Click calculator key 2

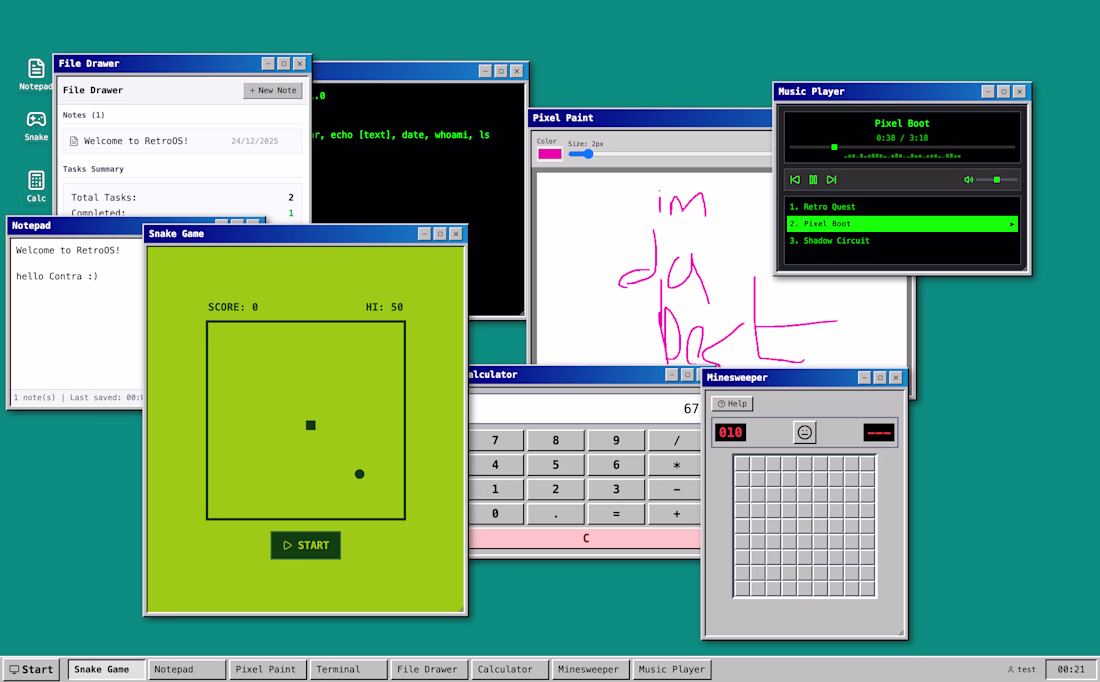pyautogui.click(x=556, y=490)
